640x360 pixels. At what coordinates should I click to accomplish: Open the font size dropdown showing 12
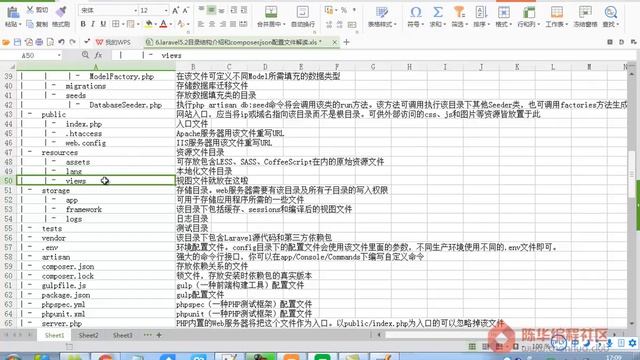pos(166,10)
